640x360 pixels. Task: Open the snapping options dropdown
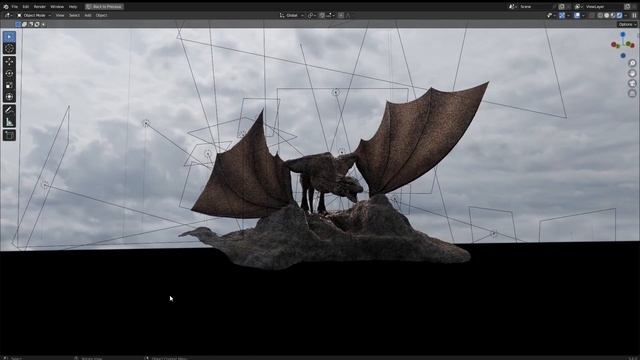[x=330, y=16]
